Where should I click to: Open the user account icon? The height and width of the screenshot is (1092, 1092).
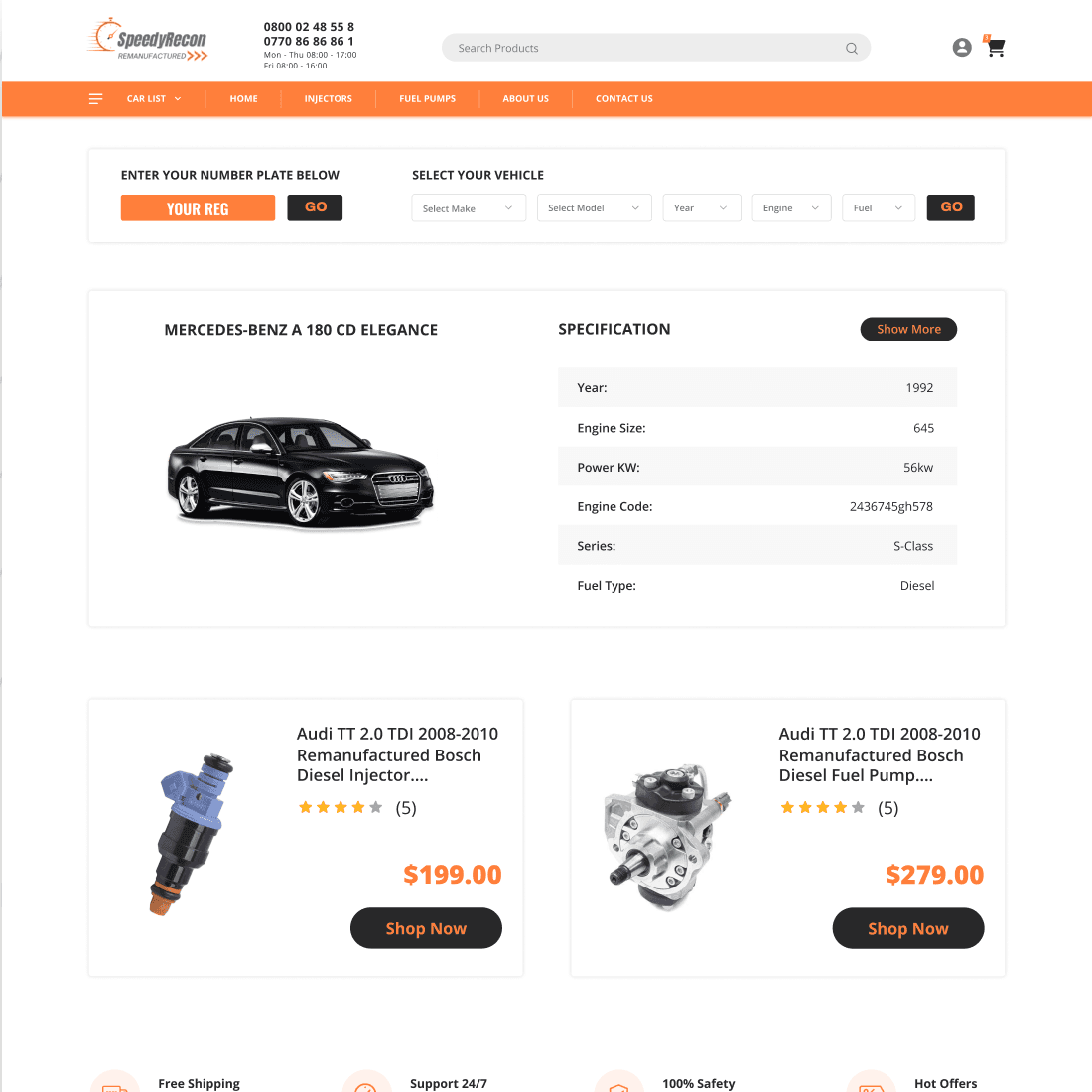tap(962, 48)
